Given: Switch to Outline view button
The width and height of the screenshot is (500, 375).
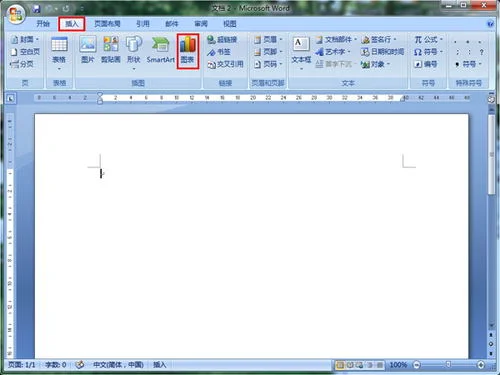Looking at the screenshot, I should (x=369, y=365).
